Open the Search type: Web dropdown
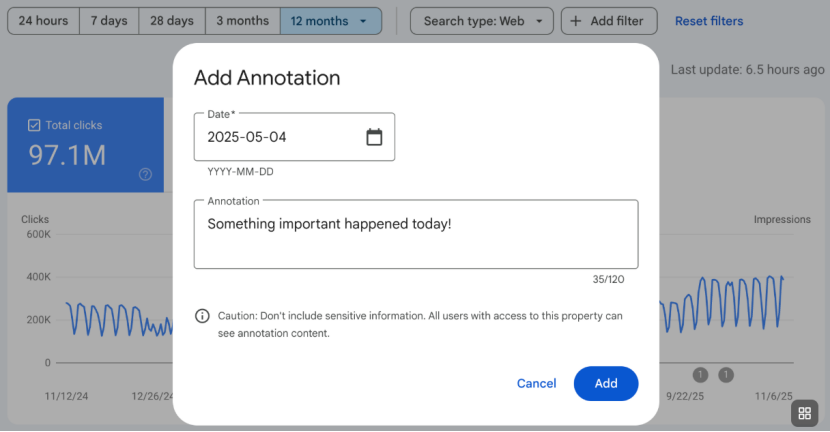The width and height of the screenshot is (830, 432). (x=482, y=21)
